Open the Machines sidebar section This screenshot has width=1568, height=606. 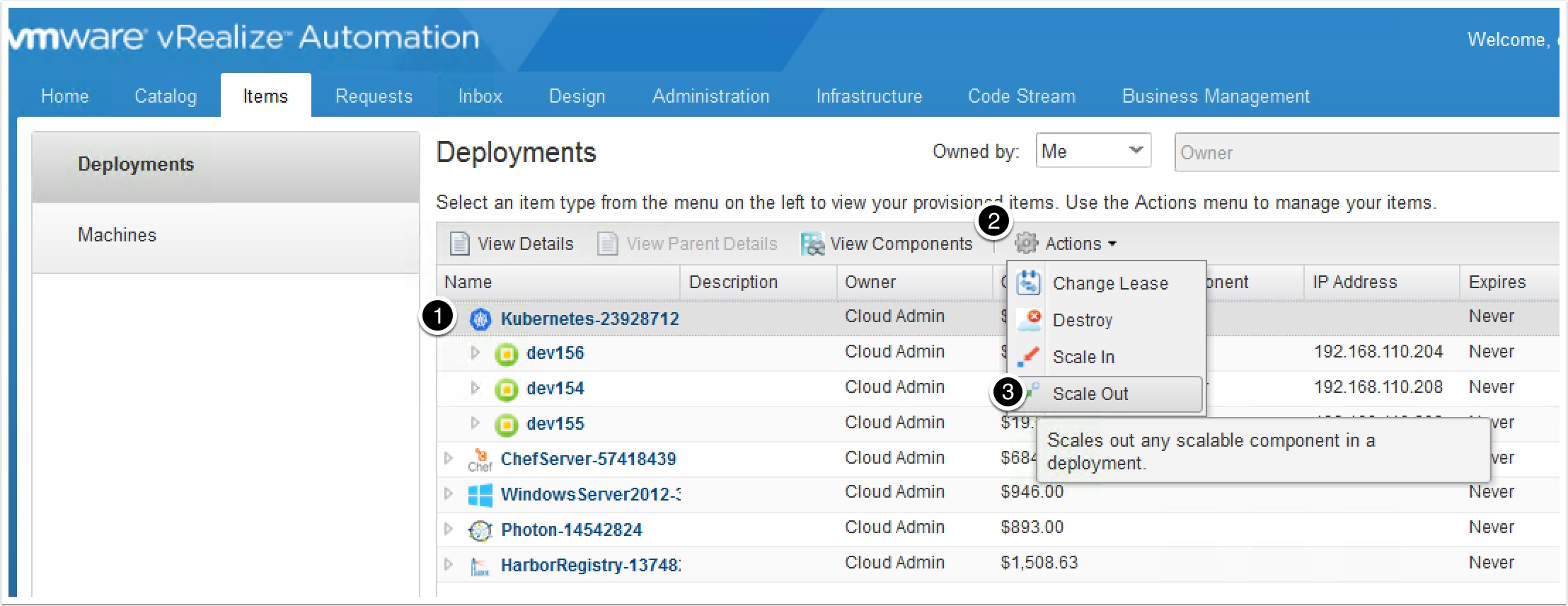[x=117, y=235]
